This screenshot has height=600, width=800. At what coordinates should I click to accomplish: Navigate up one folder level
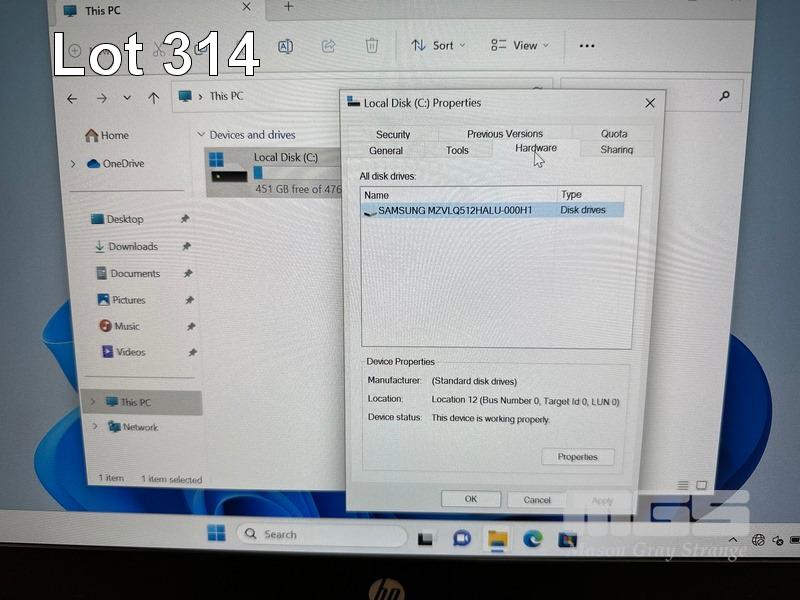pos(153,98)
